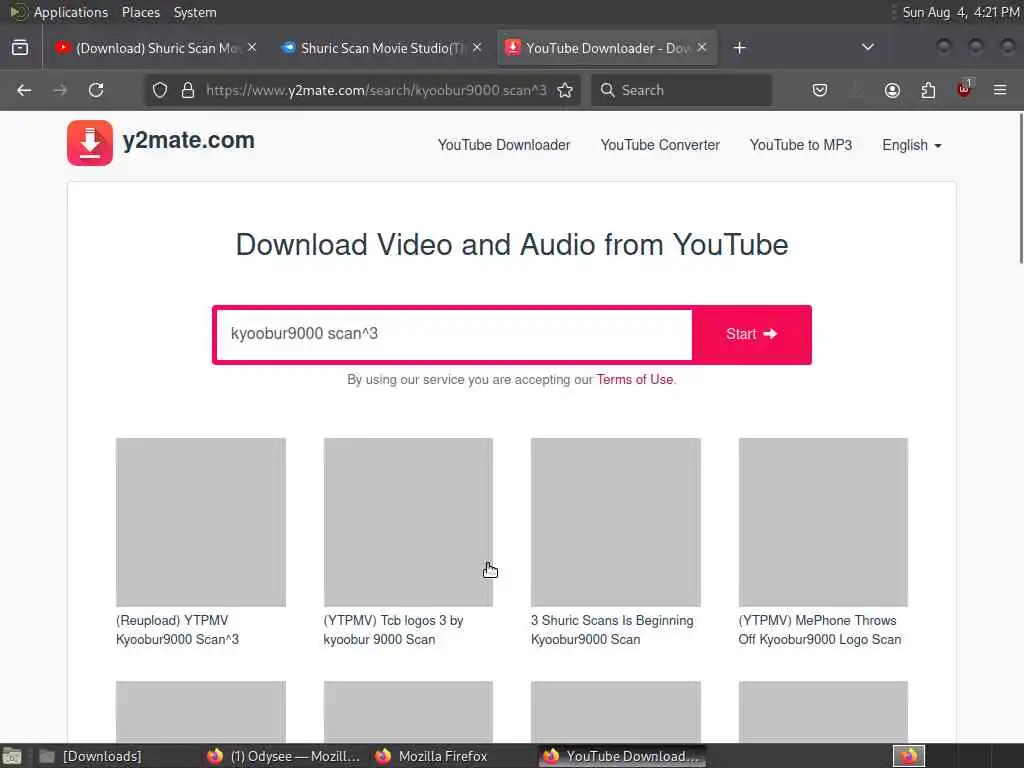This screenshot has height=768, width=1024.
Task: Open the Applications menu
Action: (x=71, y=12)
